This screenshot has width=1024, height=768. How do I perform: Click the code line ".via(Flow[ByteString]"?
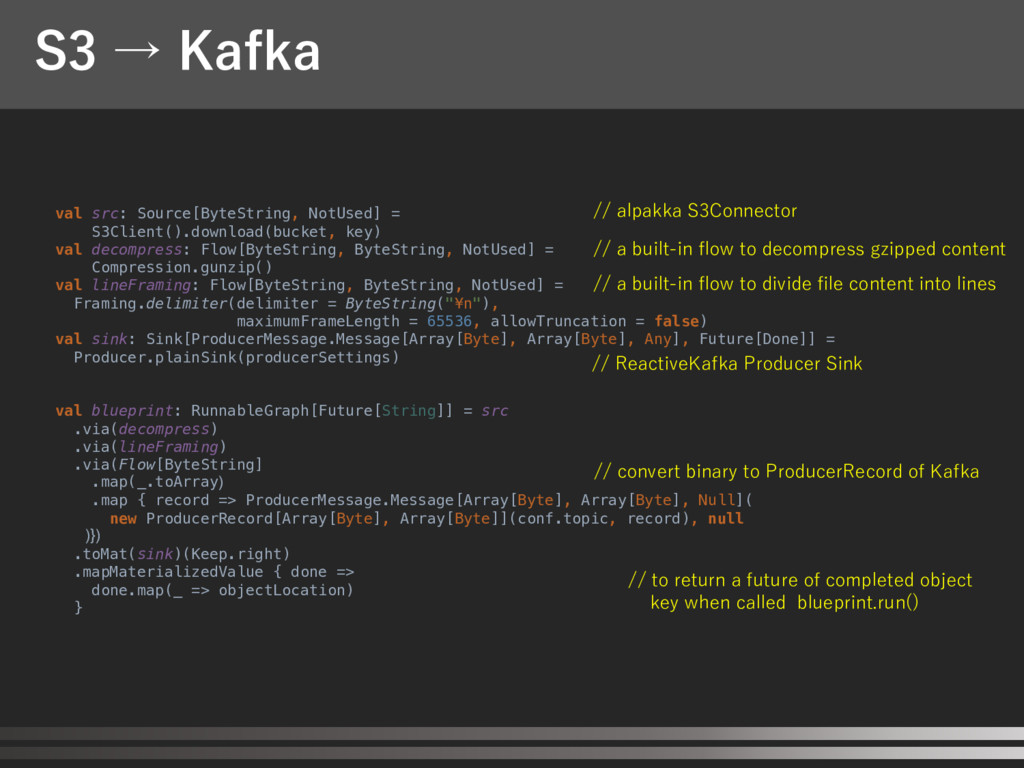168,464
